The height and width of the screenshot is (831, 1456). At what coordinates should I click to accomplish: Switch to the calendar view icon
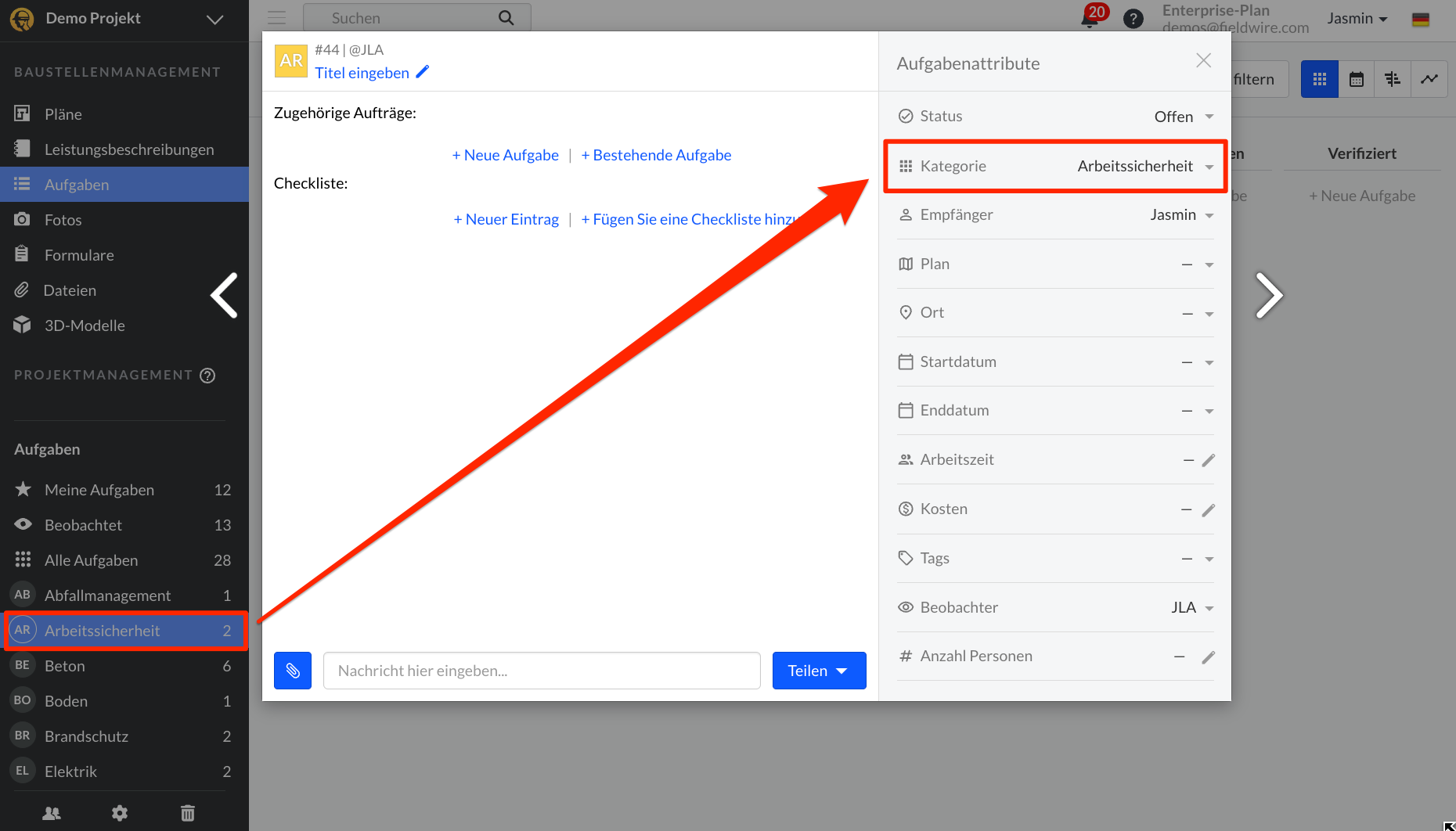[x=1357, y=79]
